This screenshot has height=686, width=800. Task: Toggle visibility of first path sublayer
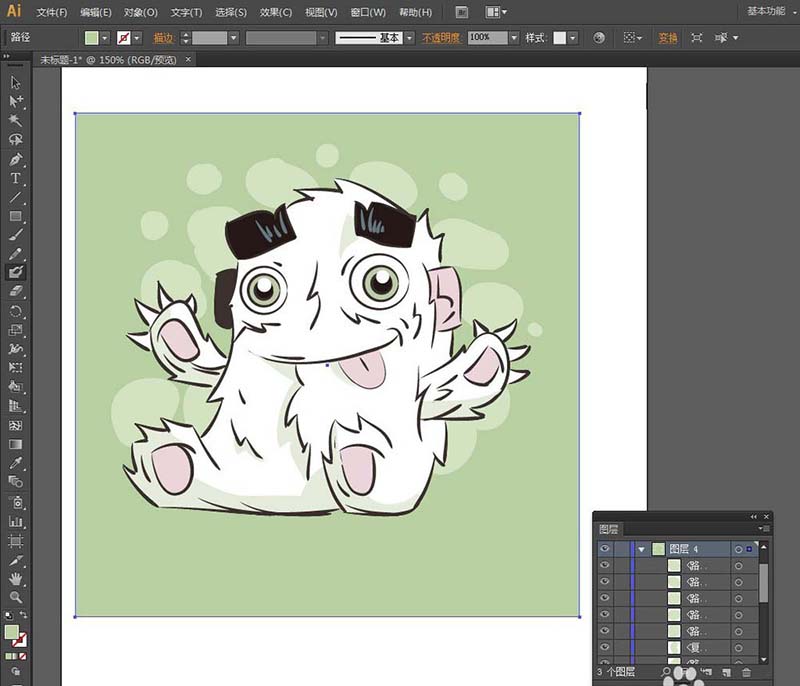(605, 565)
